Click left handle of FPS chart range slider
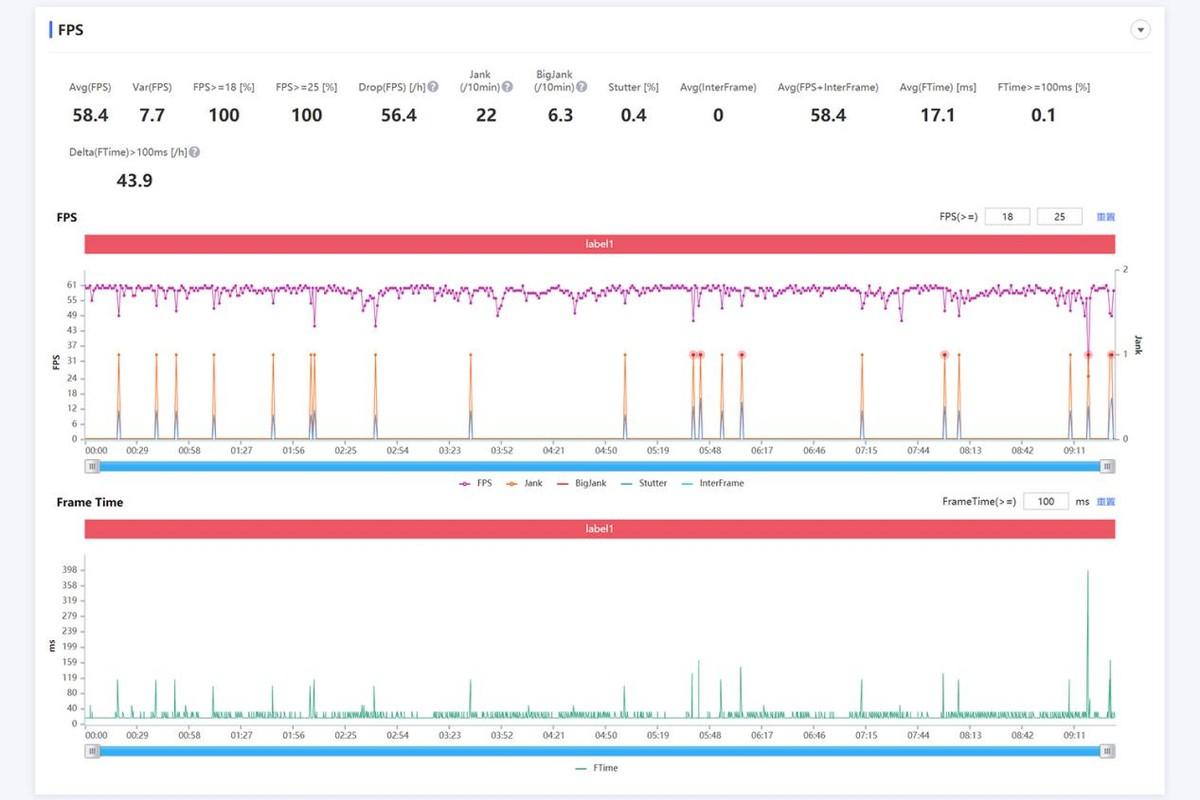This screenshot has width=1200, height=800. click(x=91, y=466)
